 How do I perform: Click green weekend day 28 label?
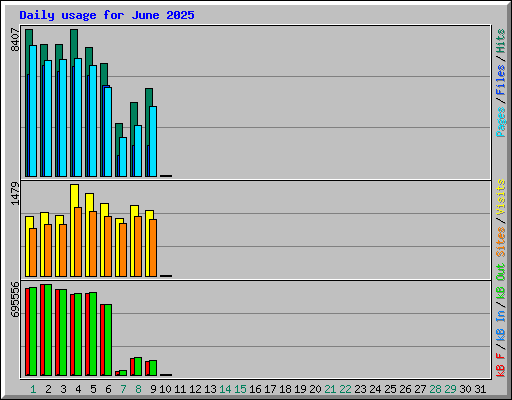click(435, 389)
